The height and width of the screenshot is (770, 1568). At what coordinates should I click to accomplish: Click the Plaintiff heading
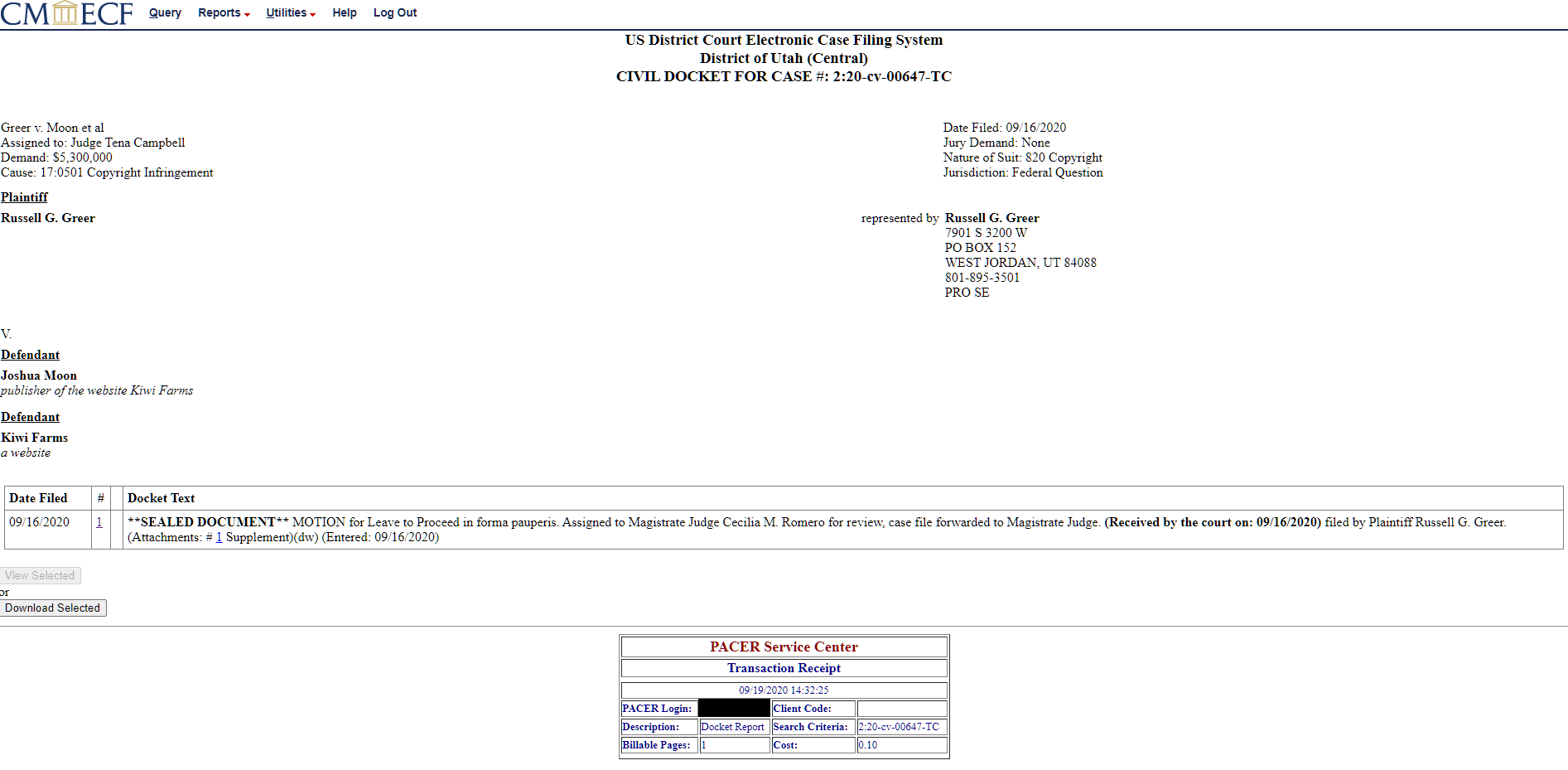24,197
